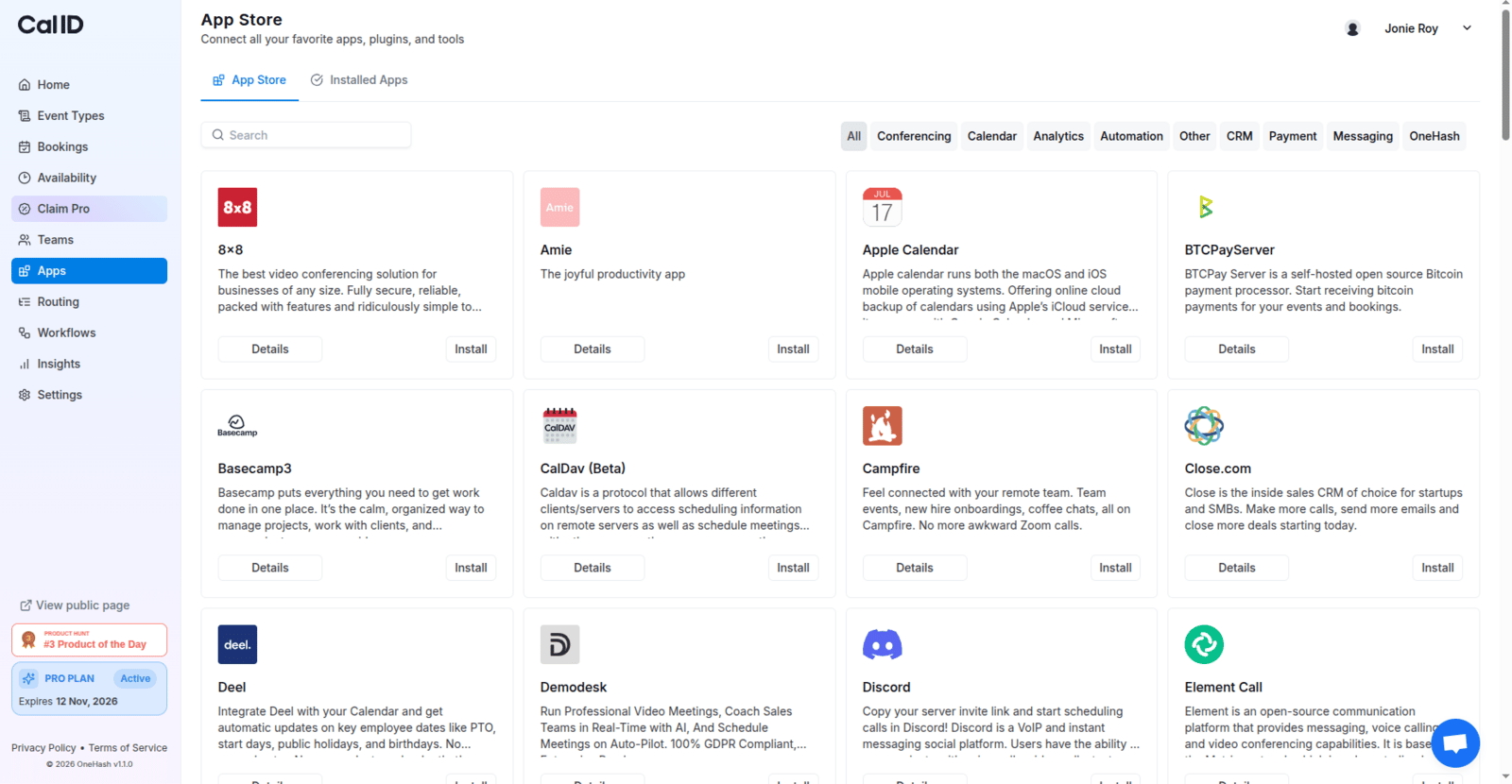This screenshot has height=784, width=1512.
Task: Click the CalID logo
Action: click(x=50, y=25)
